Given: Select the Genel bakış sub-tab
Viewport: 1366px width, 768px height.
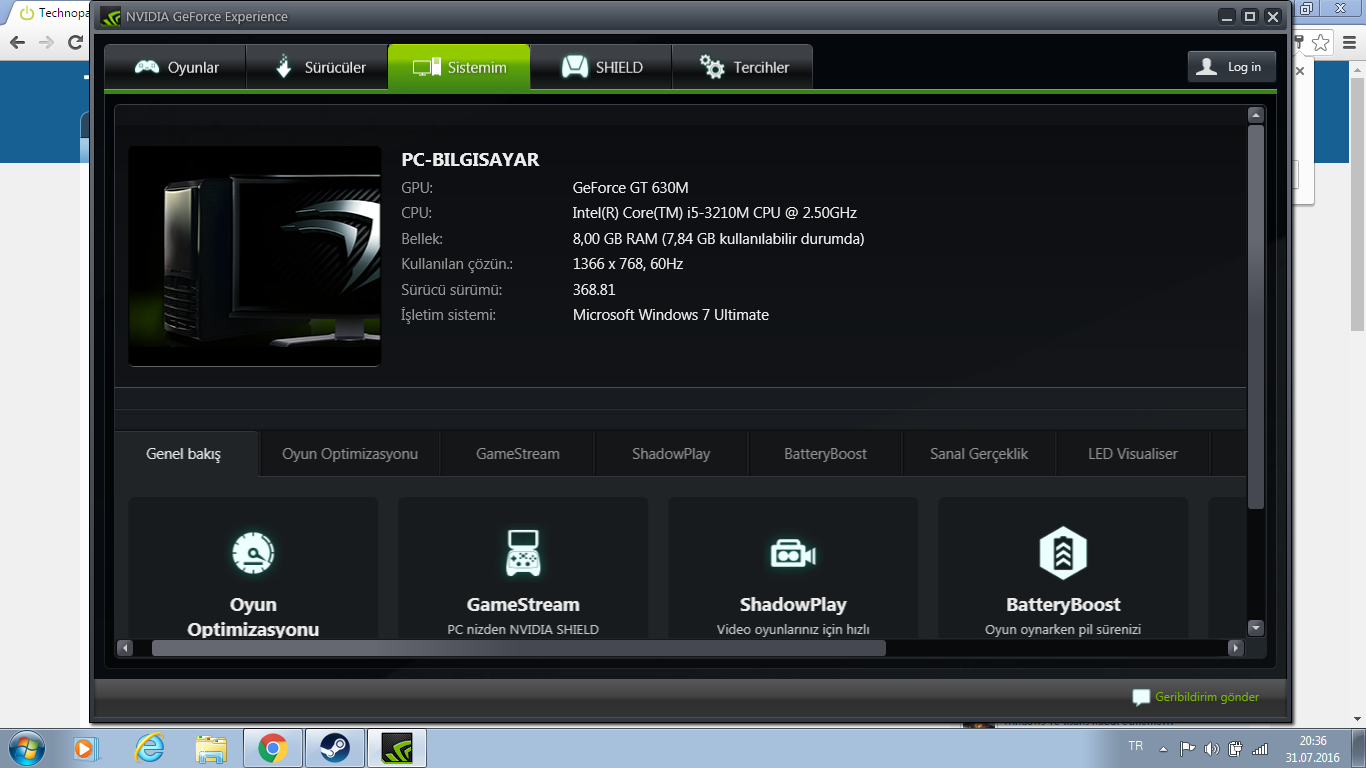Looking at the screenshot, I should coord(184,454).
